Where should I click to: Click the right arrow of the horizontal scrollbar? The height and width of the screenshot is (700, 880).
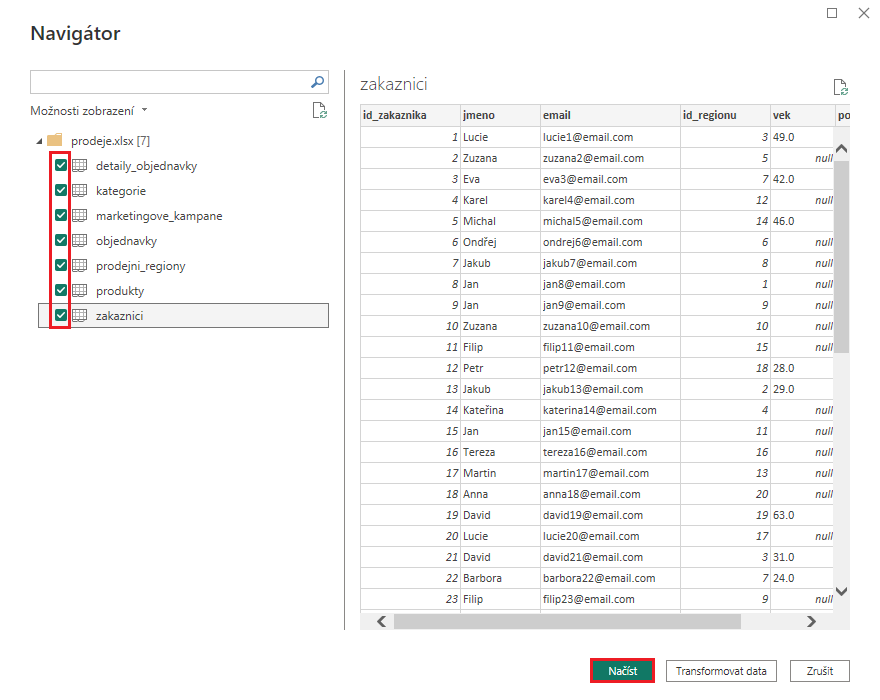tap(812, 621)
